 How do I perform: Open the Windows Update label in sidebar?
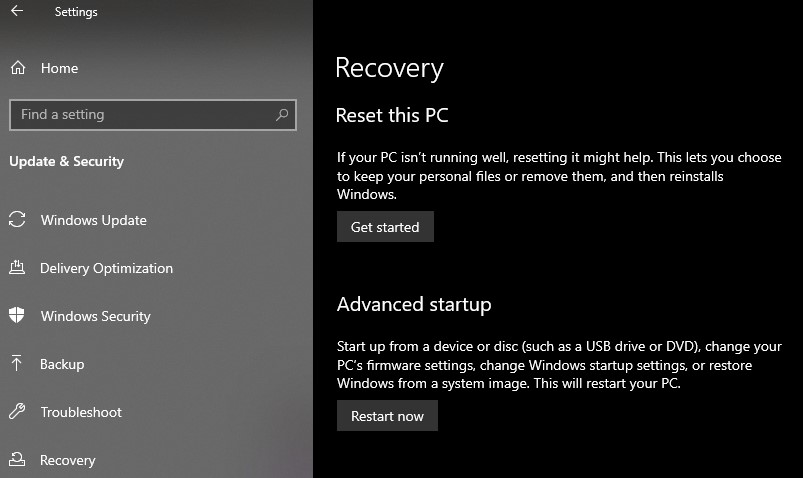coord(93,220)
